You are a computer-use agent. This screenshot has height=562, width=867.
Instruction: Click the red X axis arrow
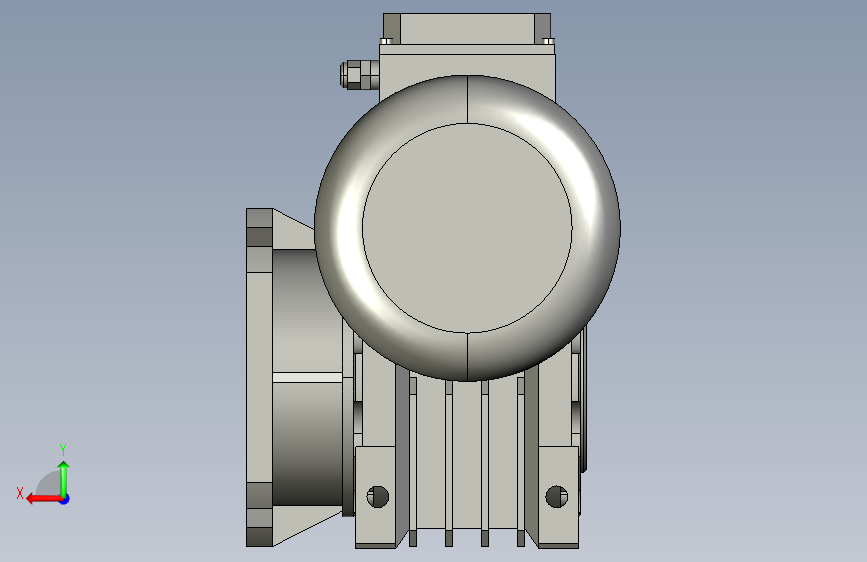tap(44, 499)
